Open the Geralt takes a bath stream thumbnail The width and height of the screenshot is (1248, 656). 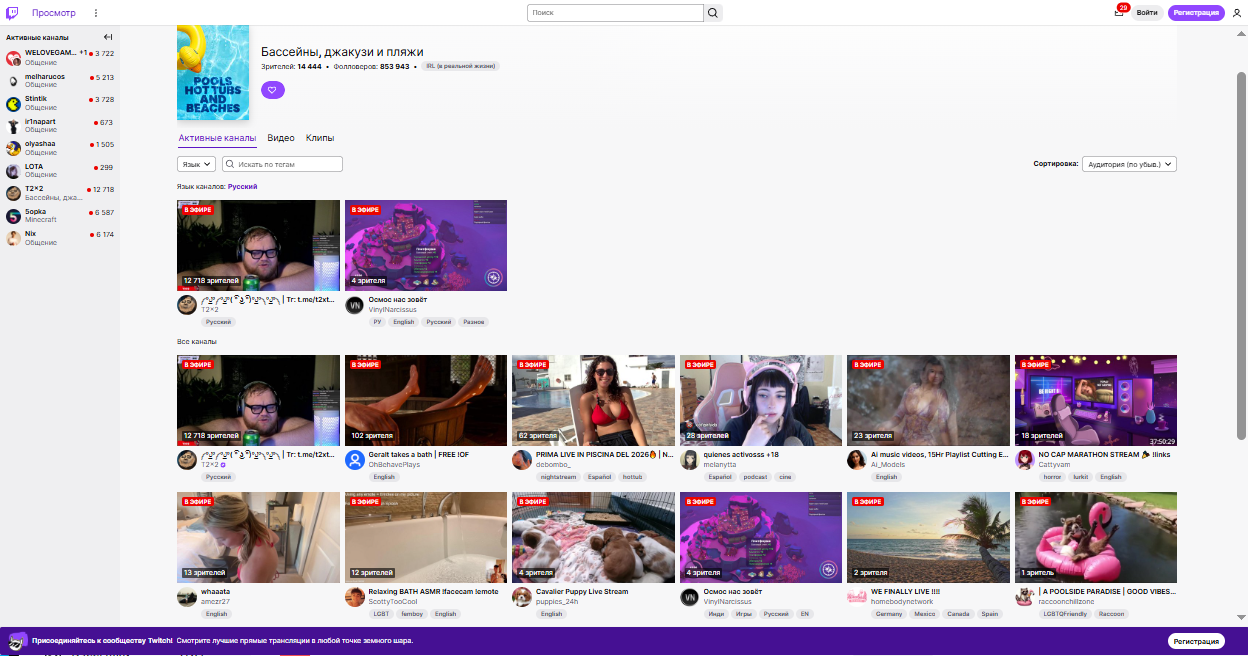pyautogui.click(x=426, y=400)
